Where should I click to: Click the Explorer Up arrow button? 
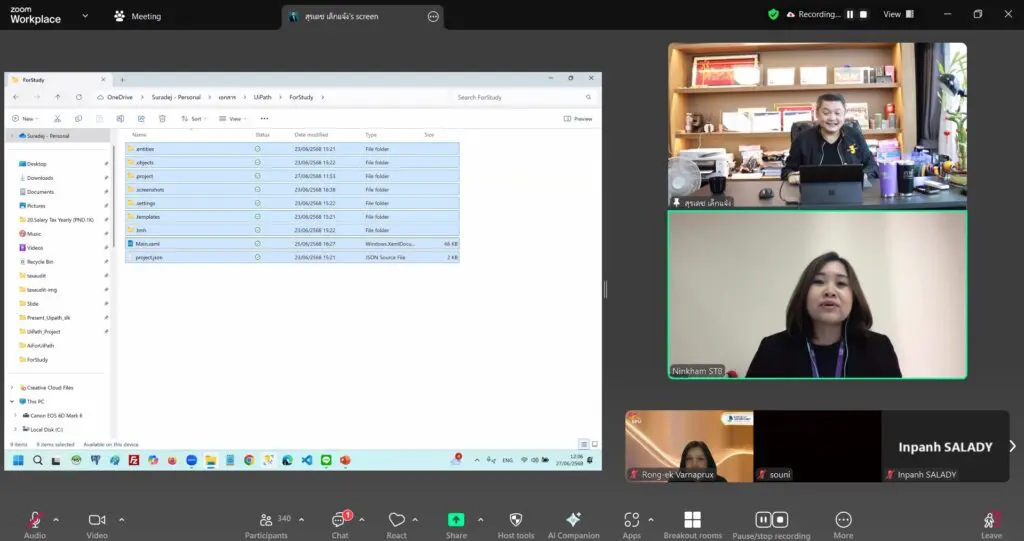57,97
